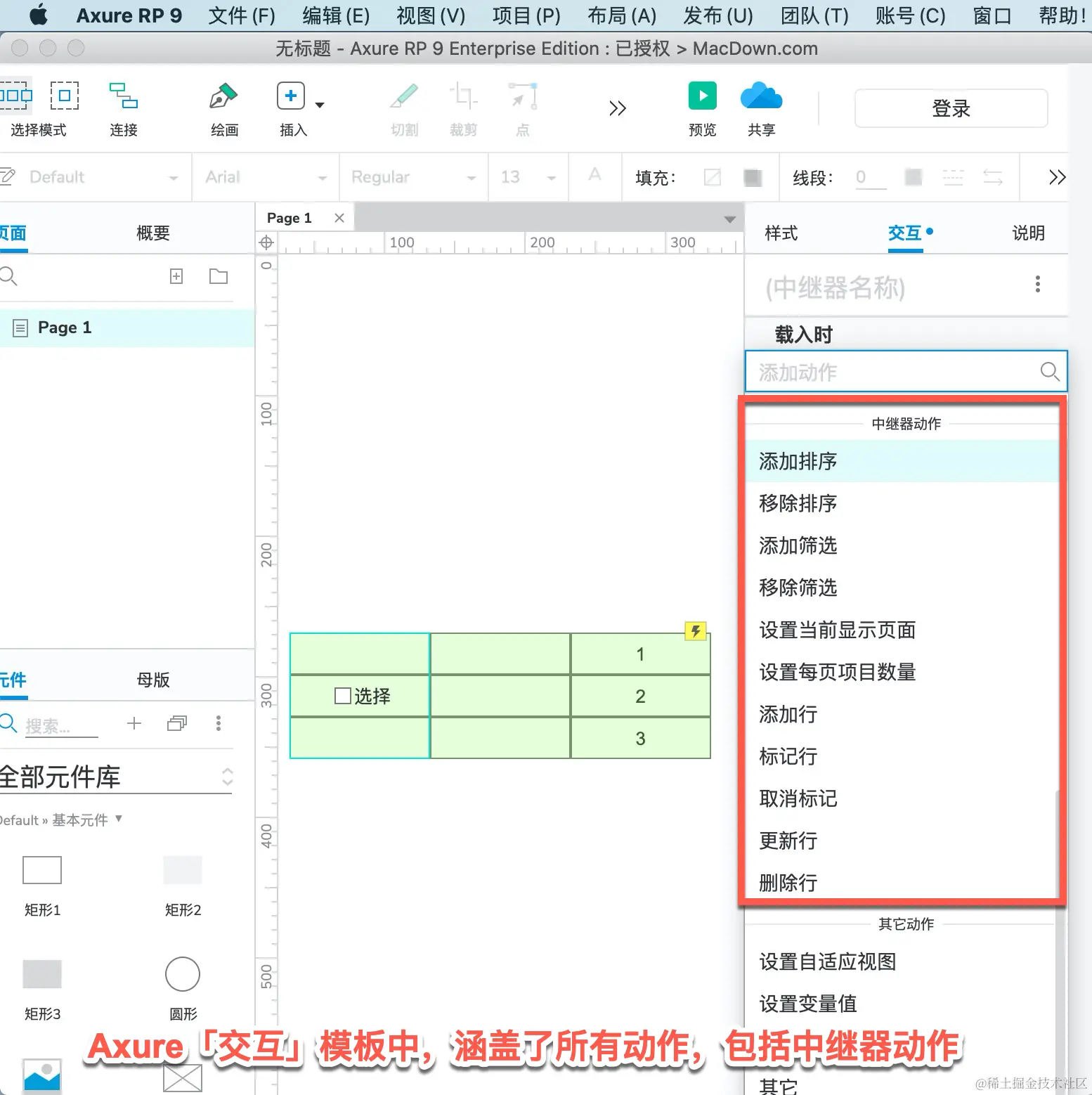
Task: Open the three-dot menu beside repeater name
Action: [1038, 284]
